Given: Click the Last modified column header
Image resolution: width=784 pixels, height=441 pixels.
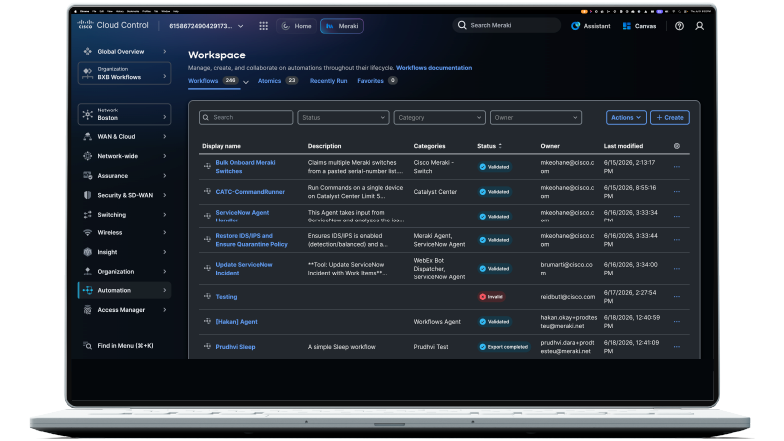Looking at the screenshot, I should (x=623, y=146).
